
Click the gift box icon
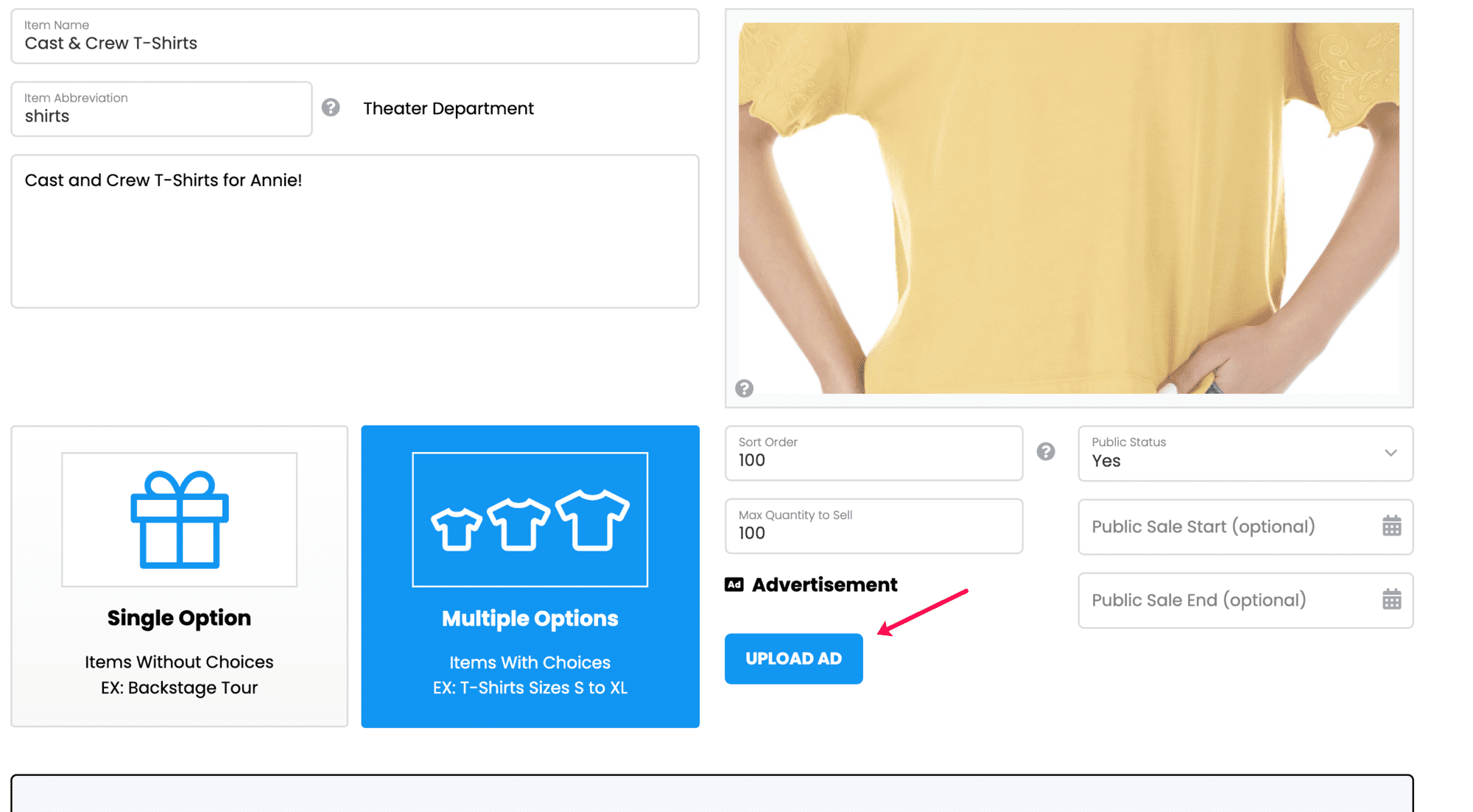pyautogui.click(x=180, y=520)
